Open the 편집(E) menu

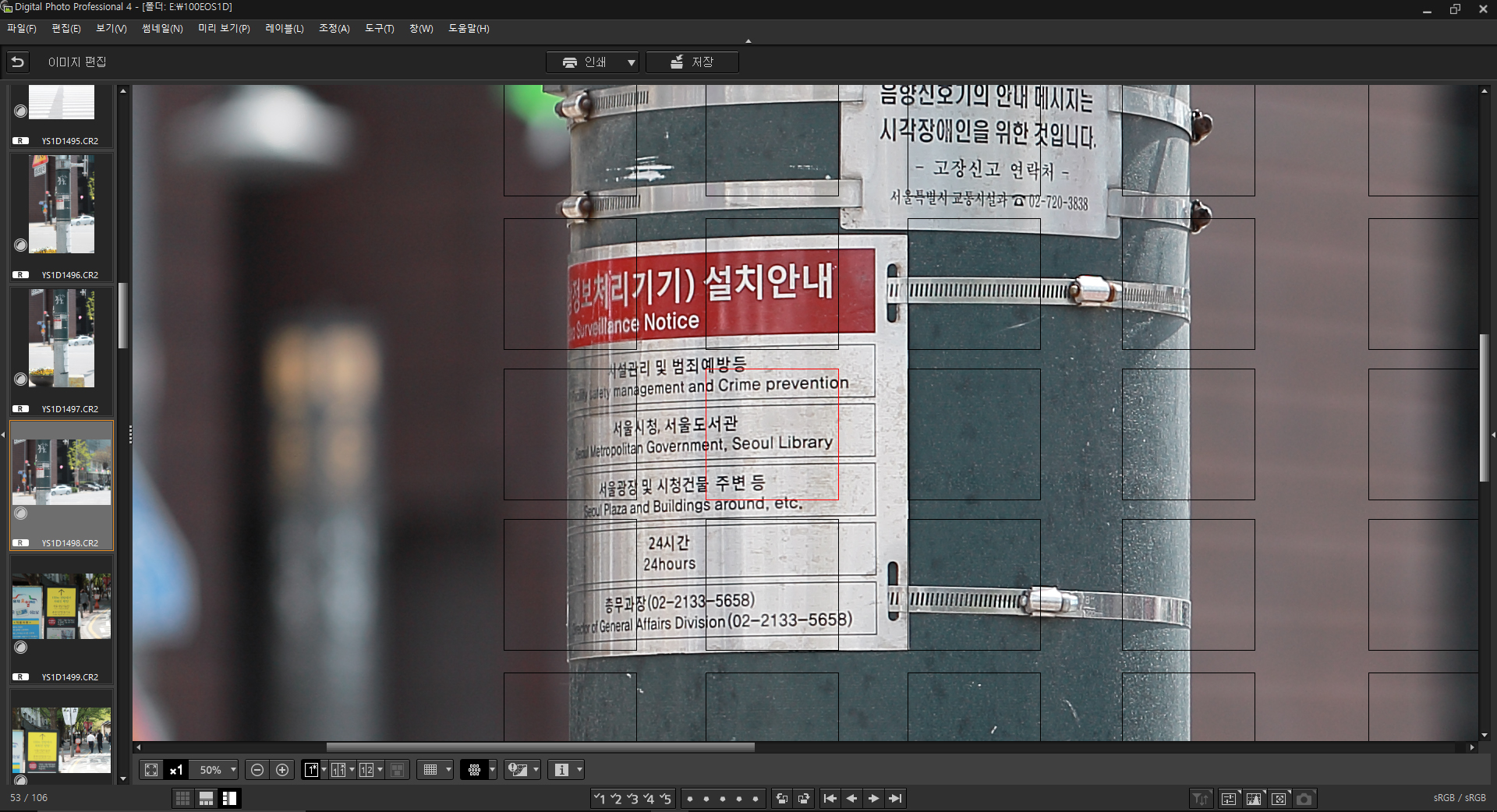pos(66,29)
